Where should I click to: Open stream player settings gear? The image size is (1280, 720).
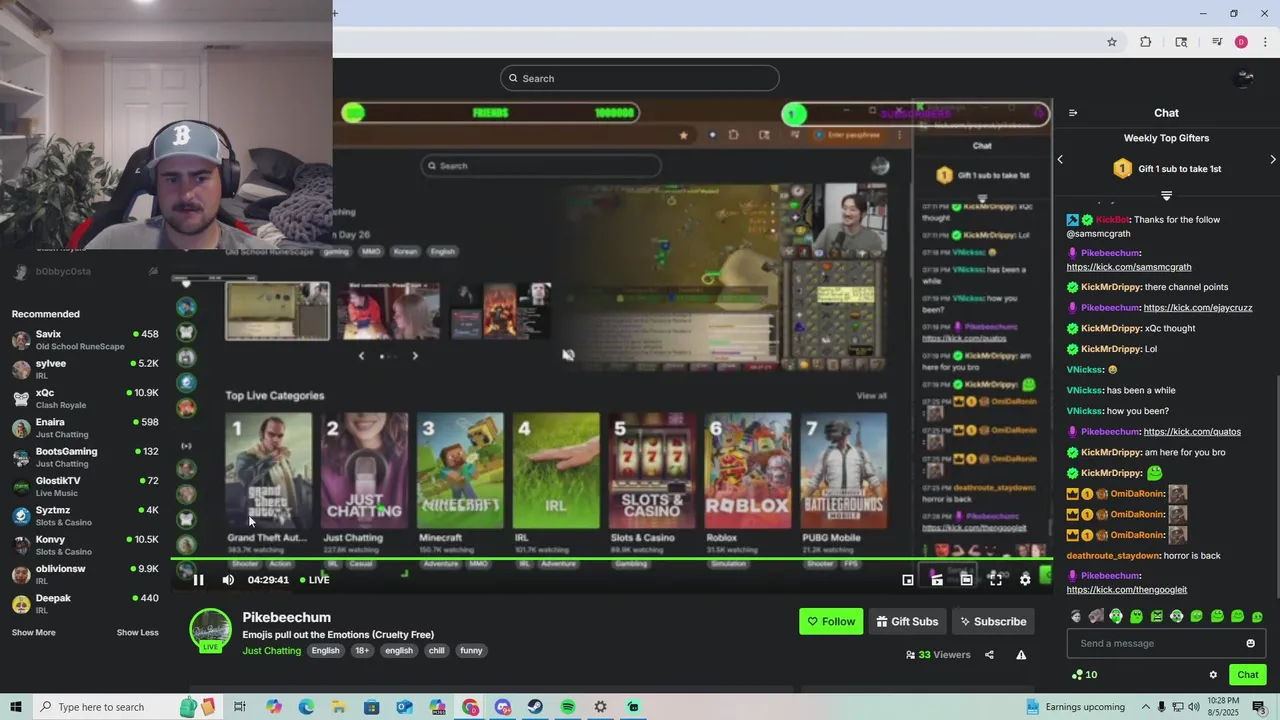(x=1025, y=580)
